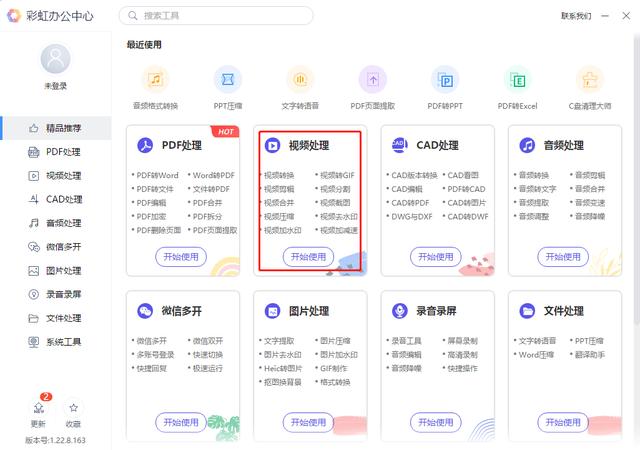
Task: Open the DWG与DXF tool link
Action: pyautogui.click(x=411, y=216)
